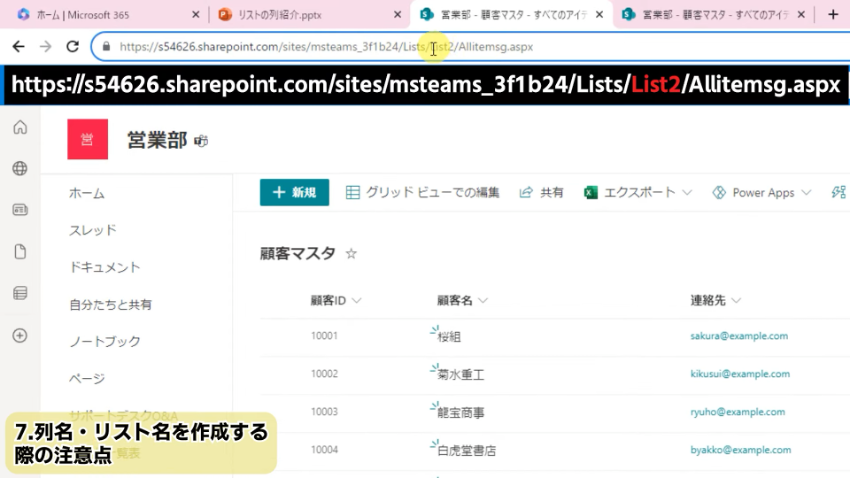
Task: Open My Lists icon in the app bar
Action: click(x=20, y=293)
